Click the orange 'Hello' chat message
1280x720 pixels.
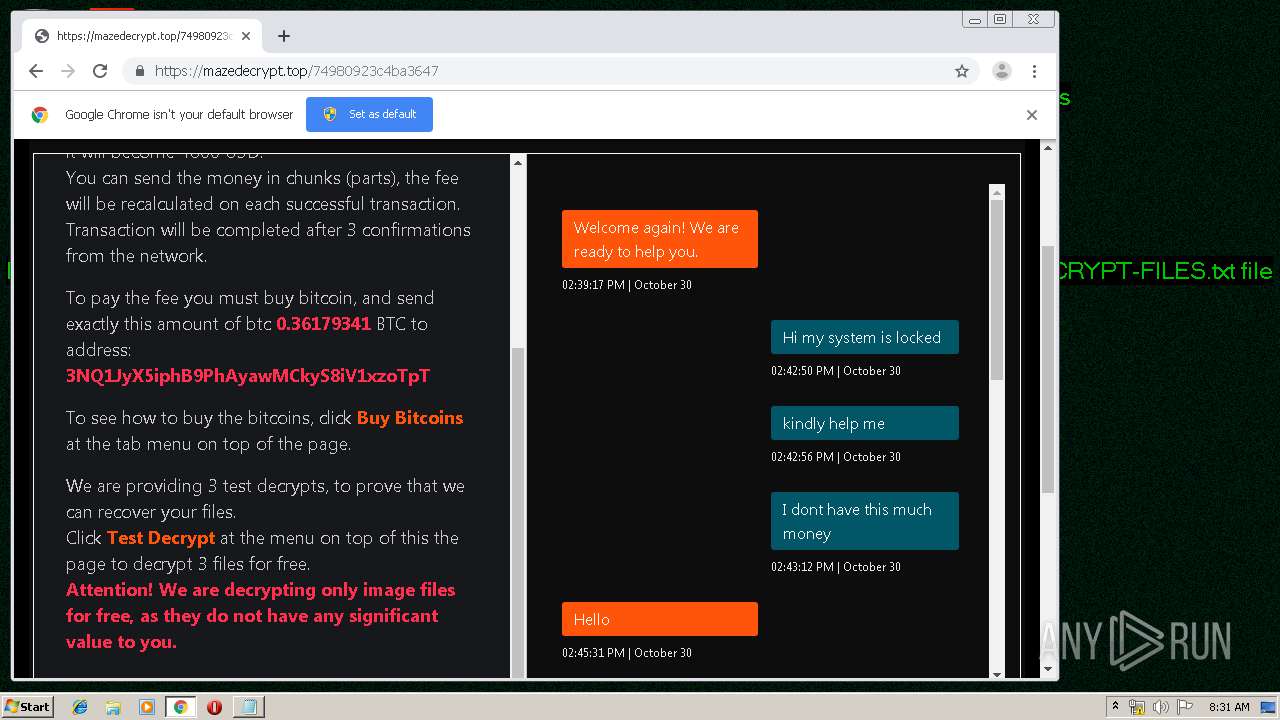click(660, 619)
